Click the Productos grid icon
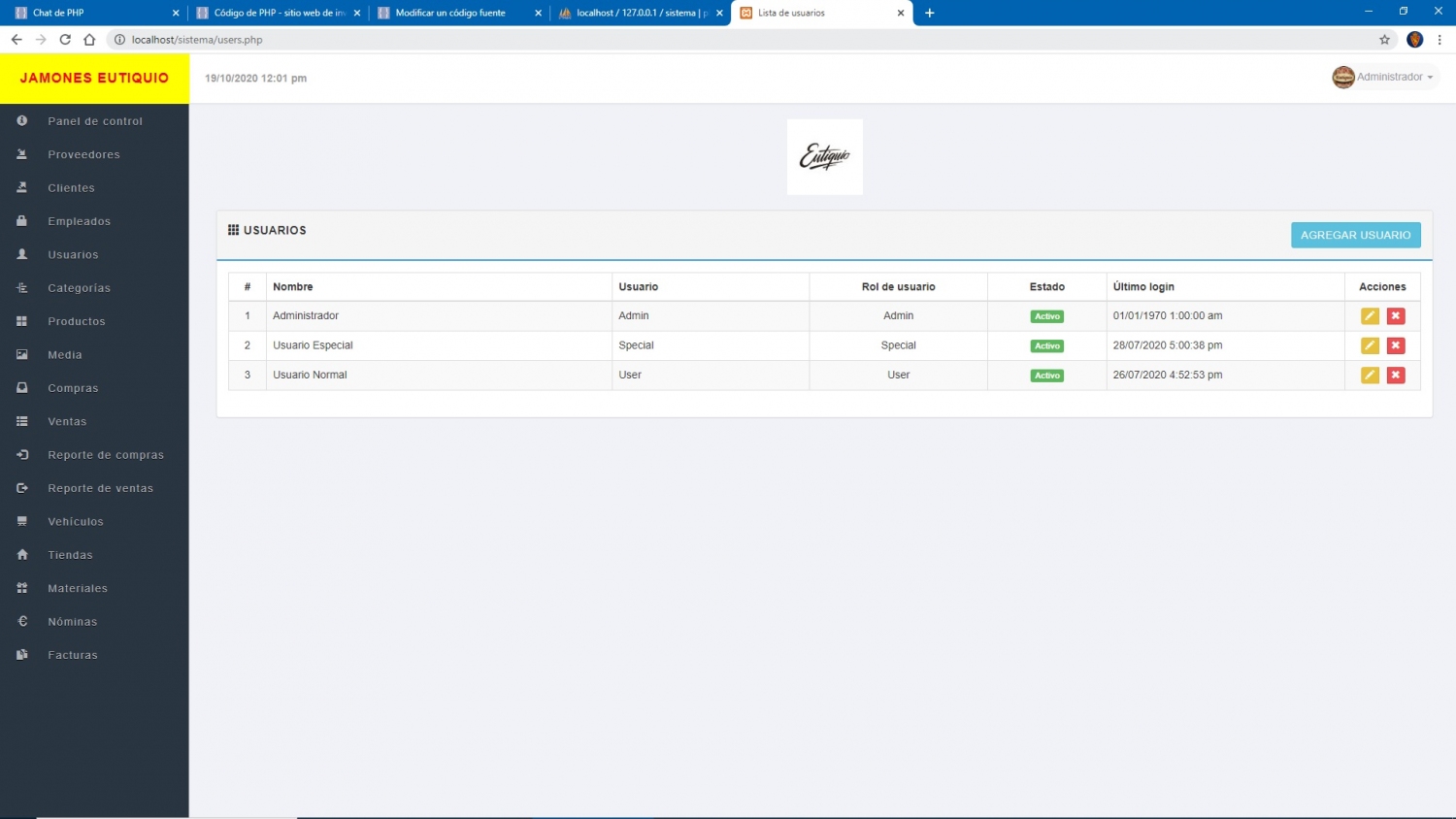The width and height of the screenshot is (1456, 819). [x=21, y=321]
